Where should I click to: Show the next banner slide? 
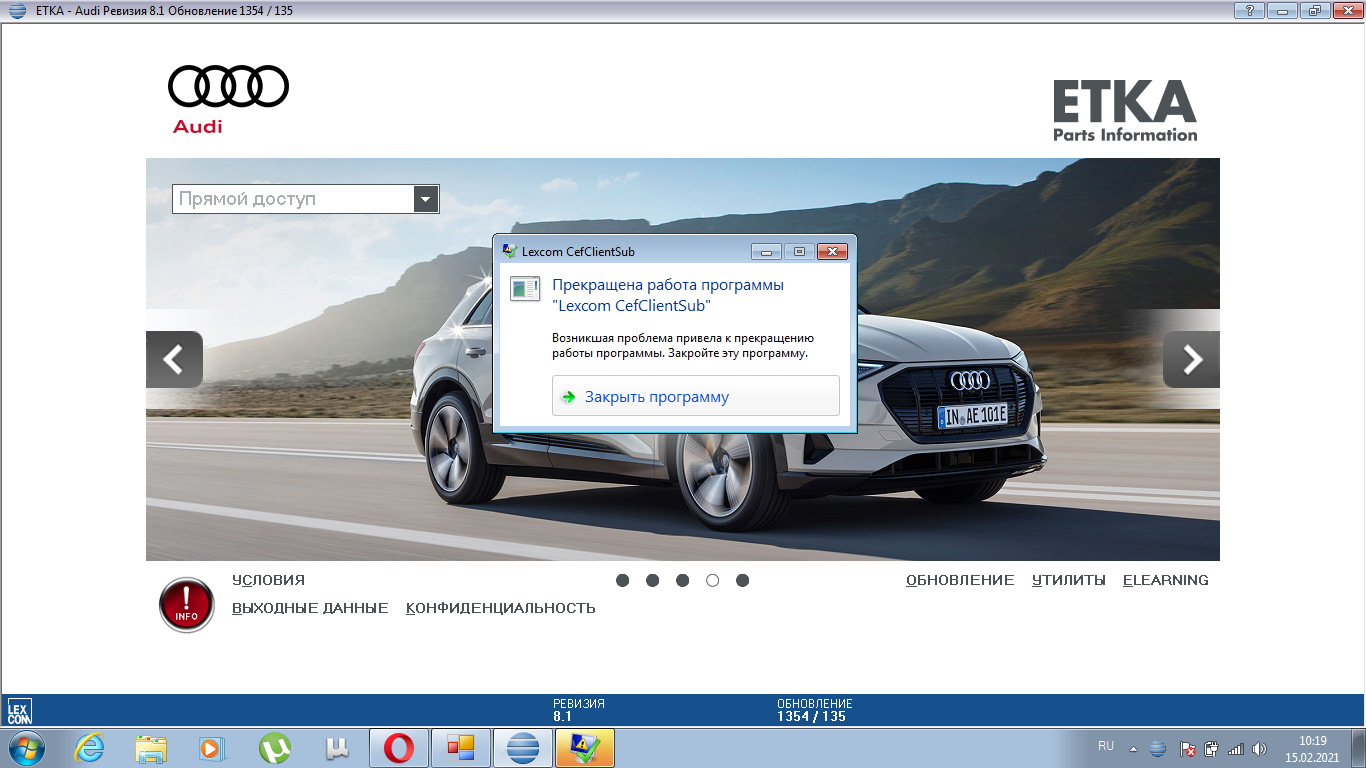point(1191,359)
